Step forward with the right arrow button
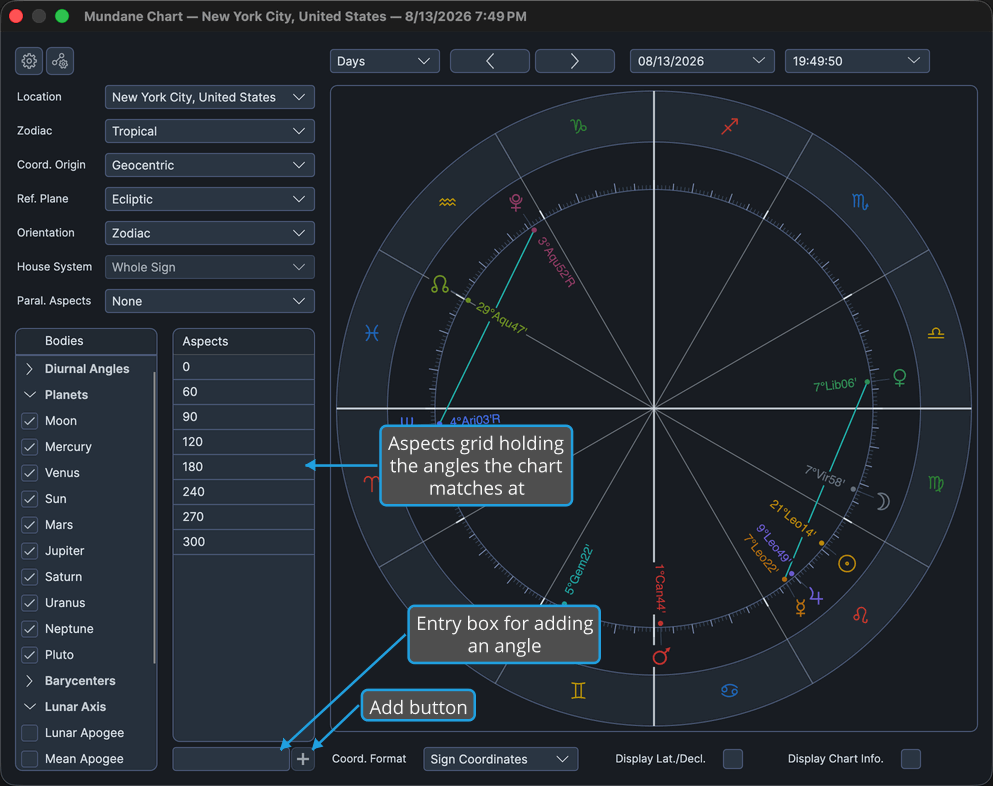 tap(574, 61)
